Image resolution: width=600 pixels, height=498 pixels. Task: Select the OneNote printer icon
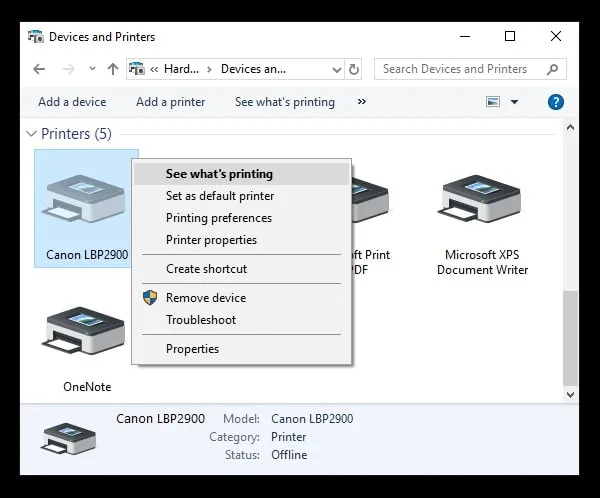click(86, 334)
